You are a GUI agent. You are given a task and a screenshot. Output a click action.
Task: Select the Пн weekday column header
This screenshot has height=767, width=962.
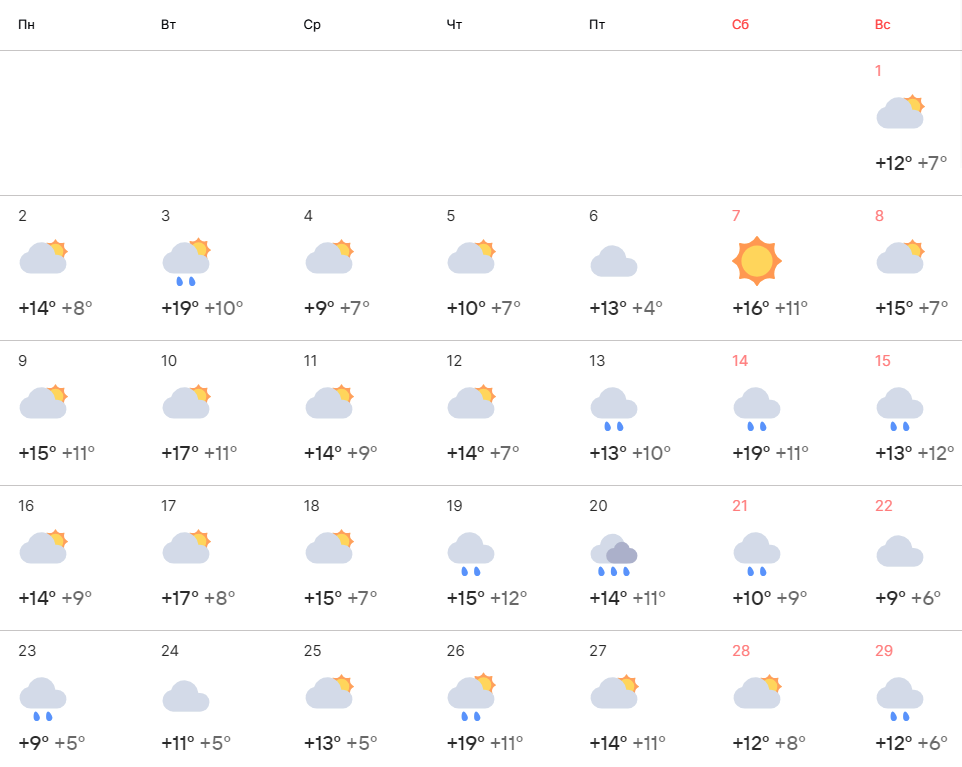coord(26,24)
